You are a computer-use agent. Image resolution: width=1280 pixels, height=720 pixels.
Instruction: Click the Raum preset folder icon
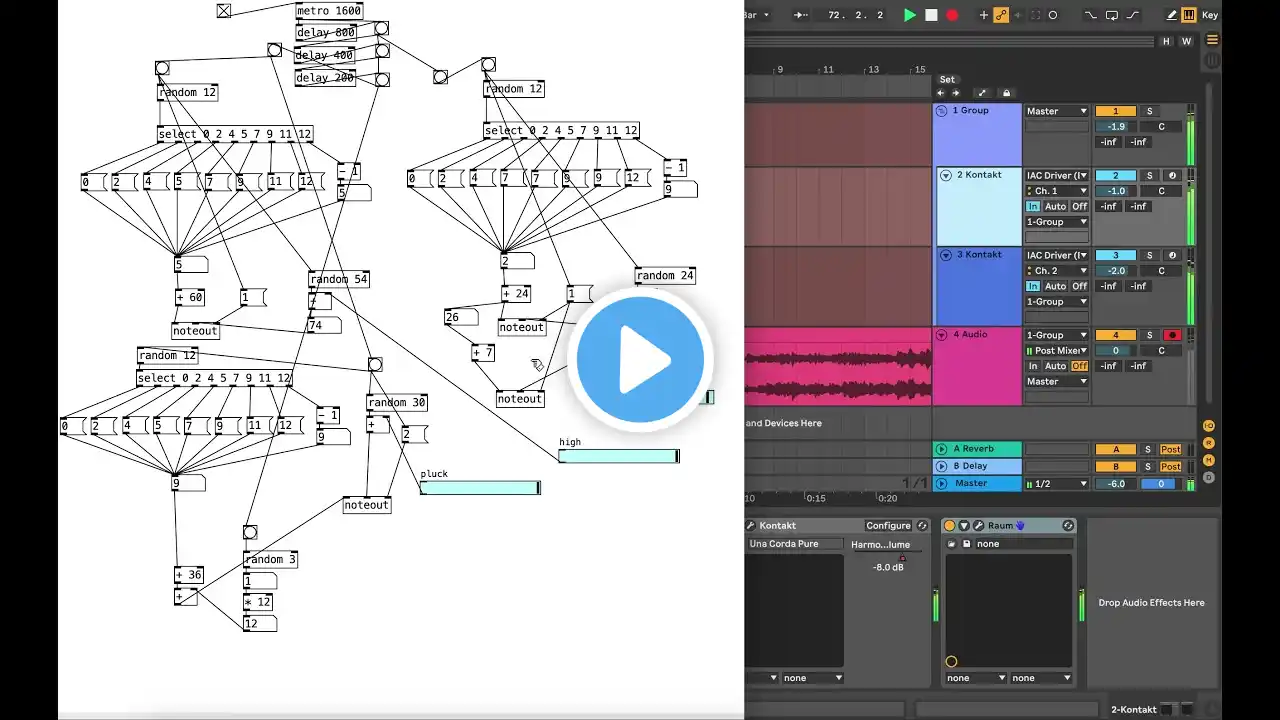pyautogui.click(x=952, y=544)
